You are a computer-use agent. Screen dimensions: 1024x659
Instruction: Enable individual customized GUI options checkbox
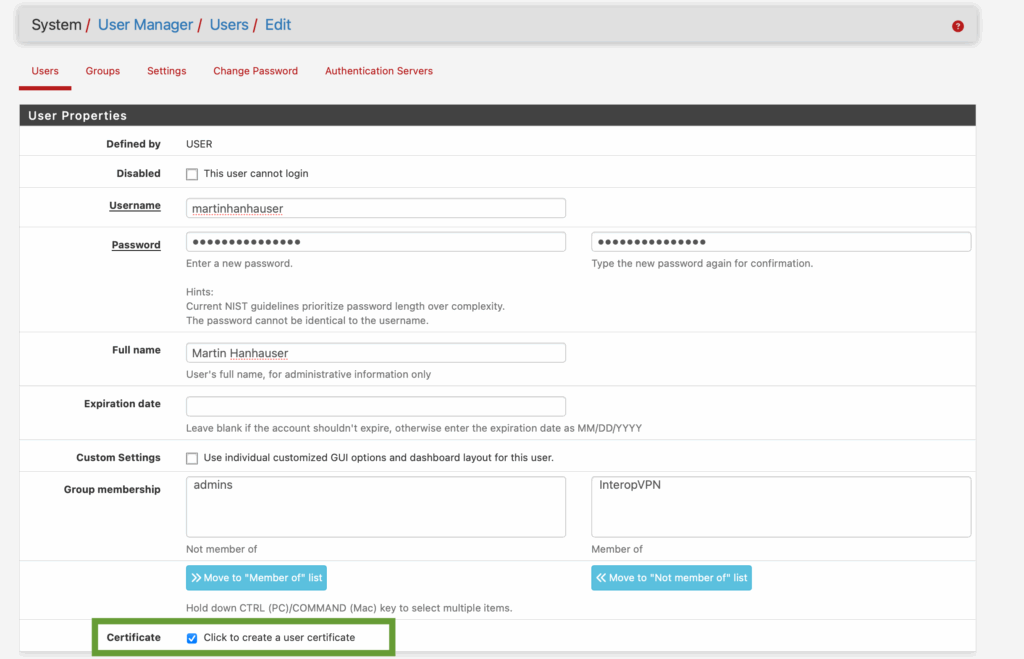point(192,458)
